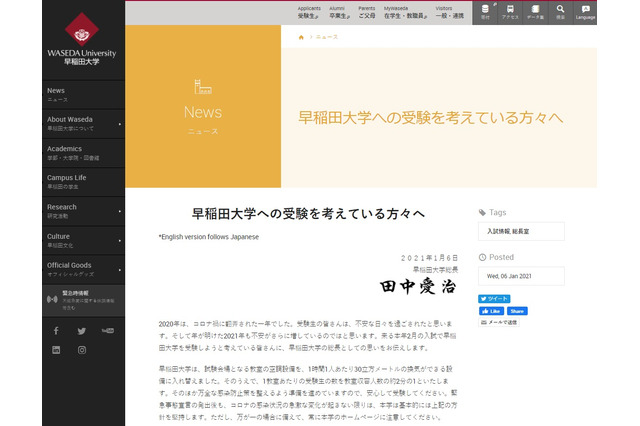Image resolution: width=640 pixels, height=426 pixels.
Task: Open Academics sidebar item
Action: point(83,153)
